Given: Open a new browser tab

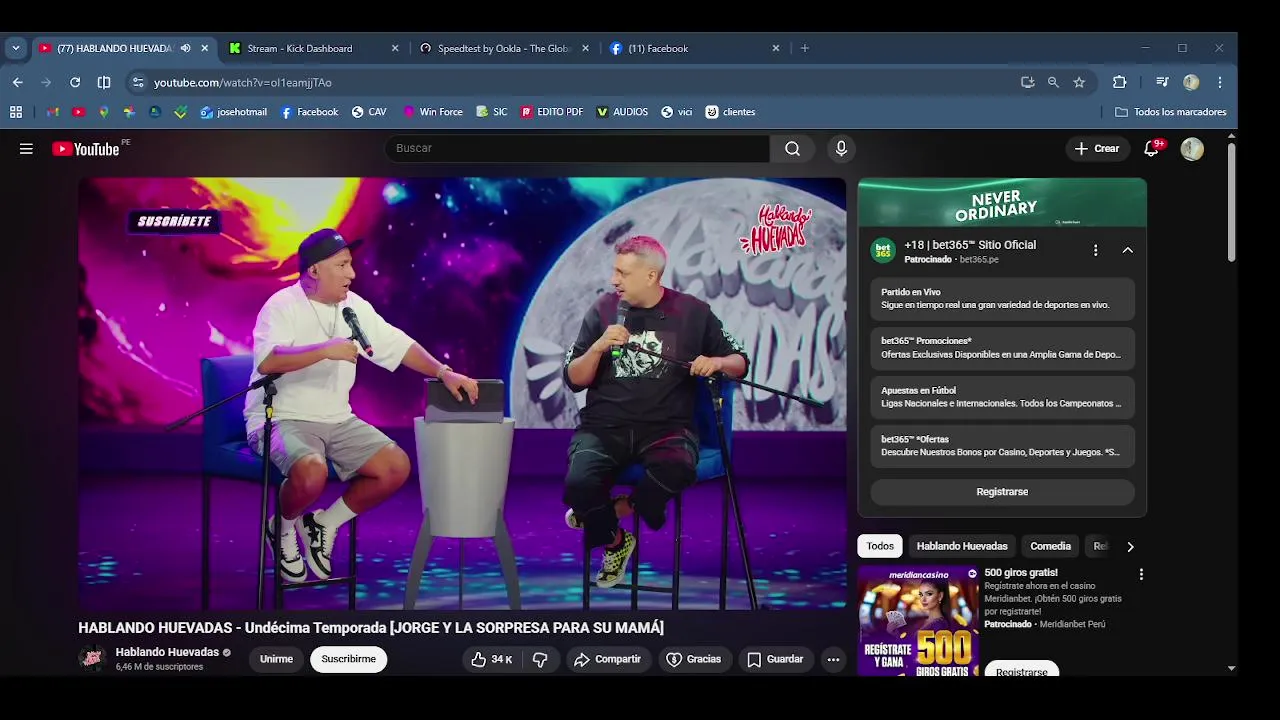Looking at the screenshot, I should click(804, 48).
